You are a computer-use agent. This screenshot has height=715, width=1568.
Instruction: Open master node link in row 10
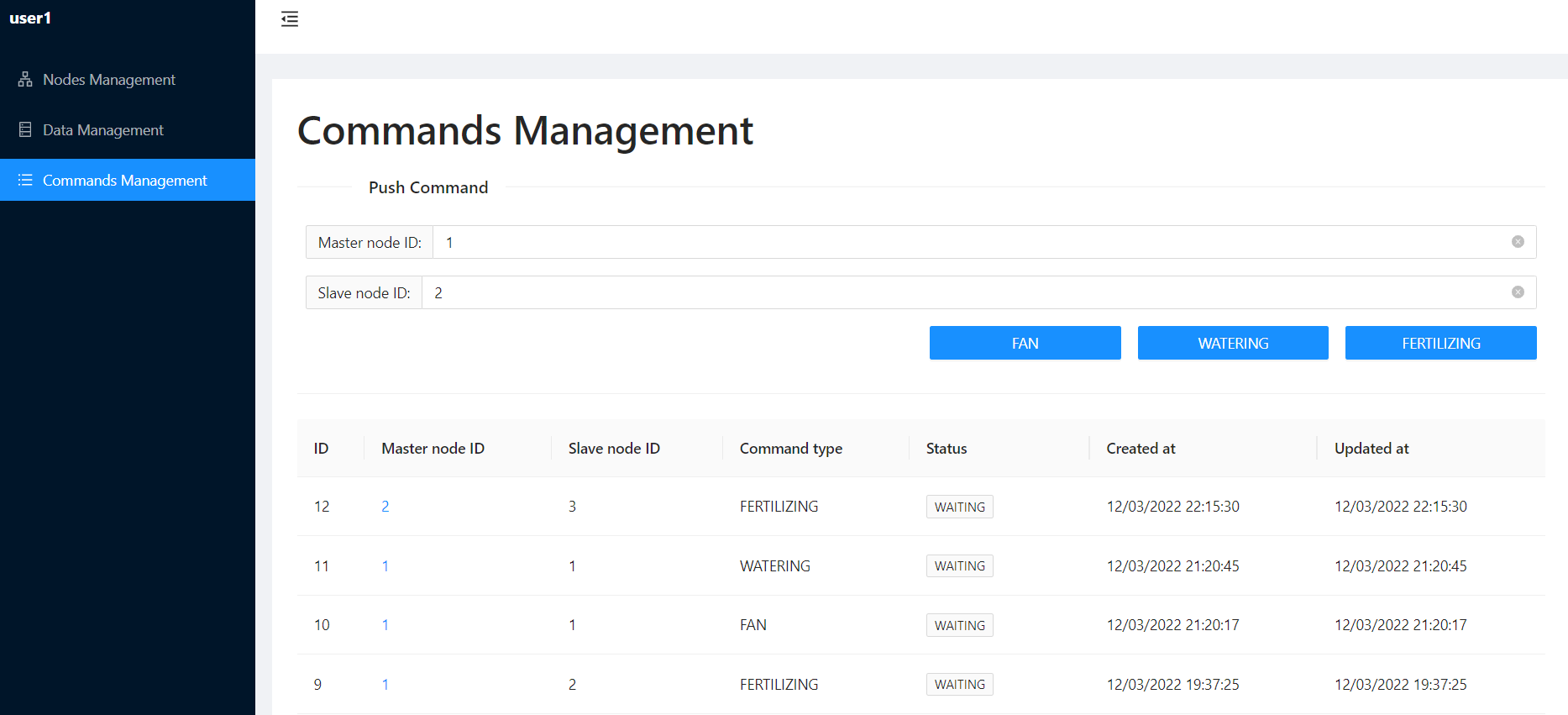(385, 625)
